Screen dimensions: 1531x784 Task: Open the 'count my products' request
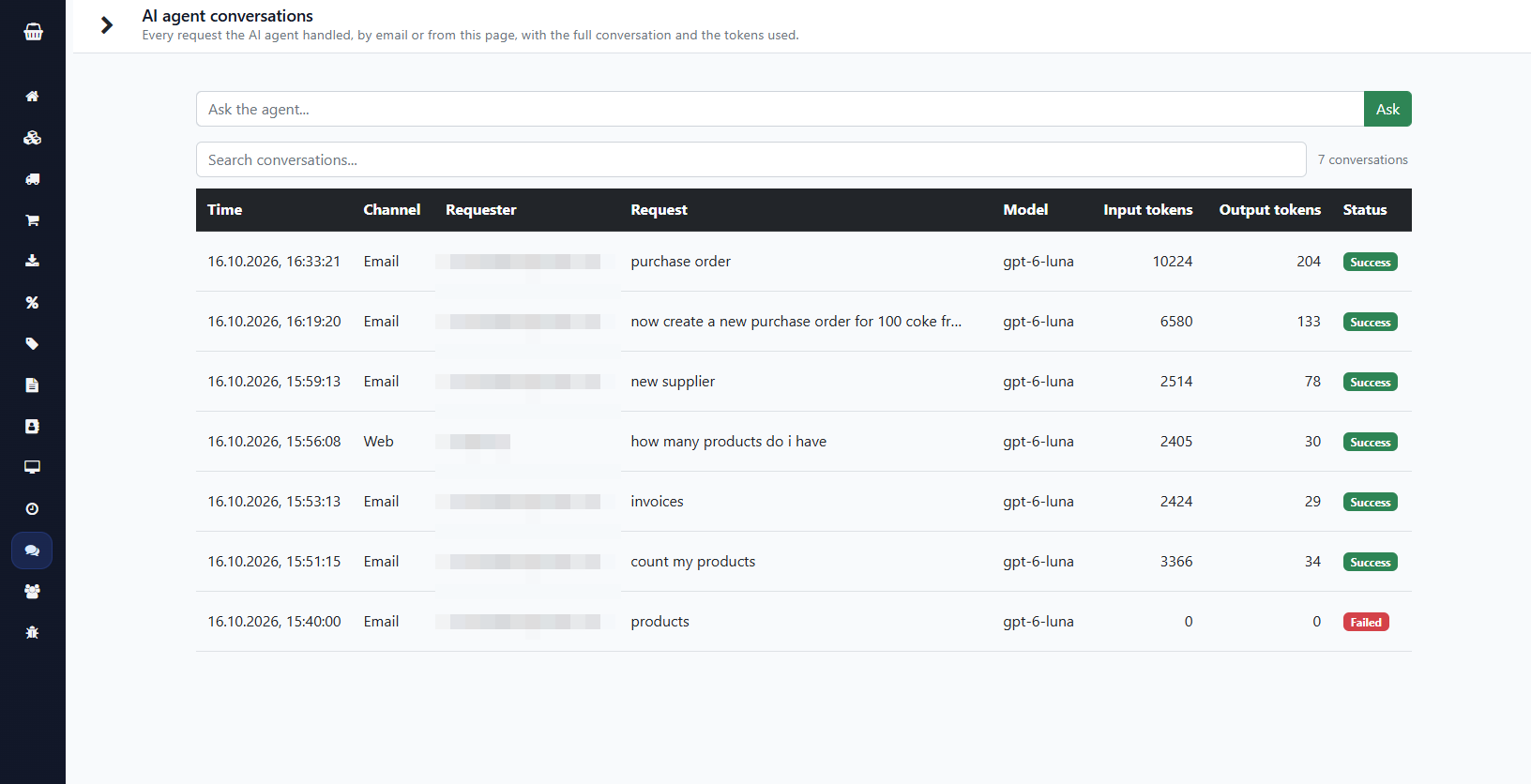693,562
